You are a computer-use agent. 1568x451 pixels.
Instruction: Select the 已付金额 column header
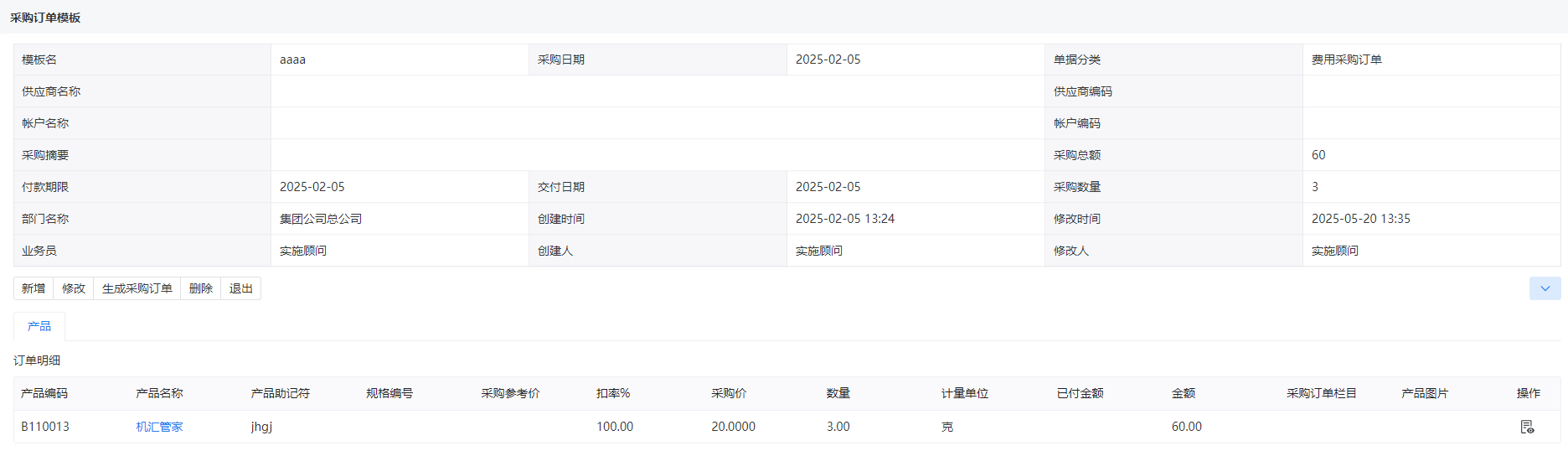click(x=1081, y=393)
